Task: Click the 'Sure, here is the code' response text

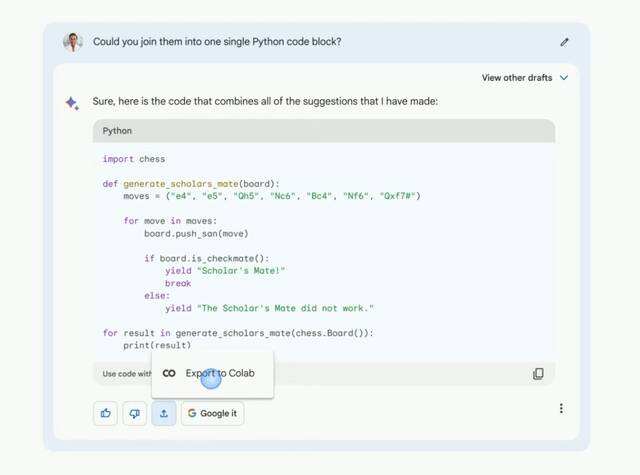Action: click(x=265, y=101)
